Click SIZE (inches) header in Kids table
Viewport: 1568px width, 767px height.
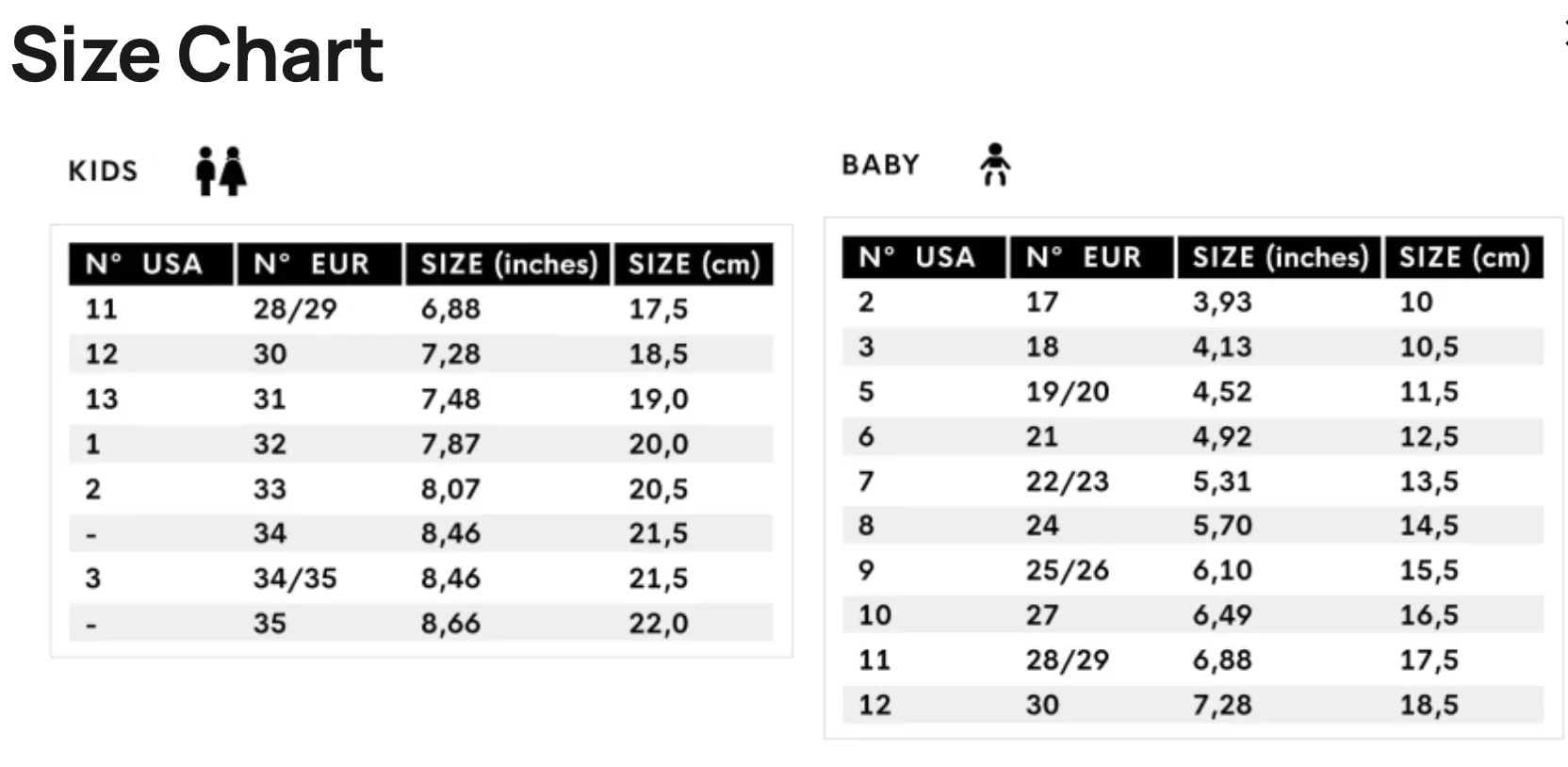click(x=509, y=264)
